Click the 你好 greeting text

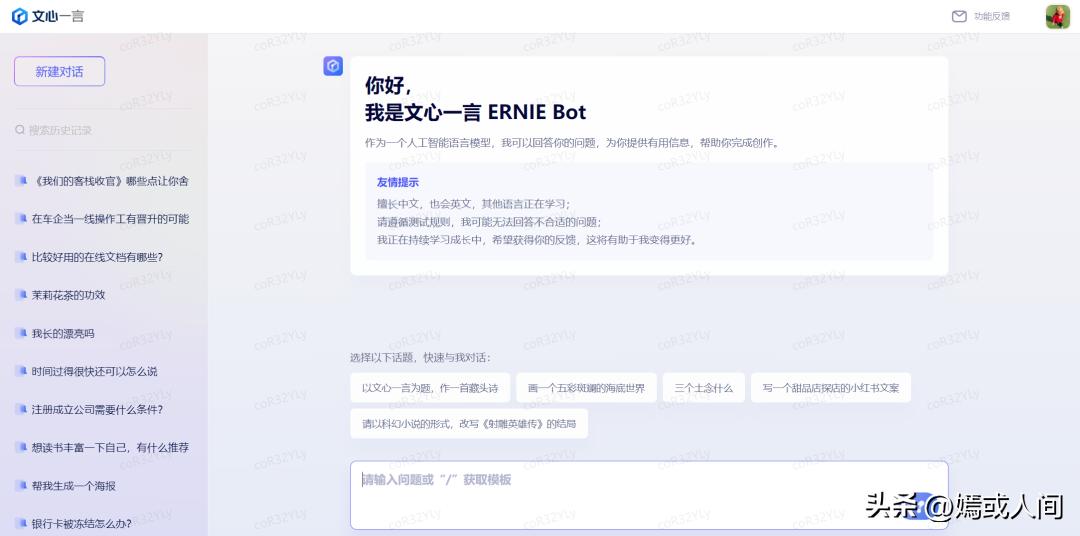tap(388, 85)
